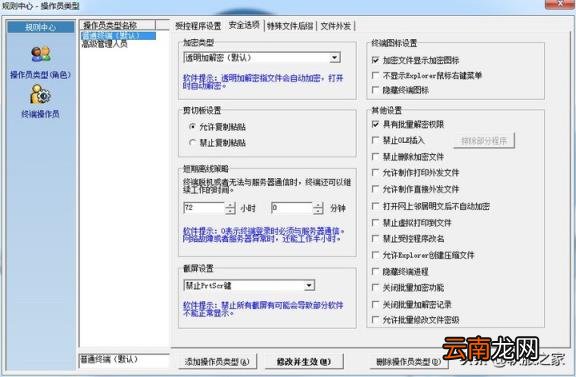Click the 排除部分程序 button
The width and height of the screenshot is (576, 377).
484,141
